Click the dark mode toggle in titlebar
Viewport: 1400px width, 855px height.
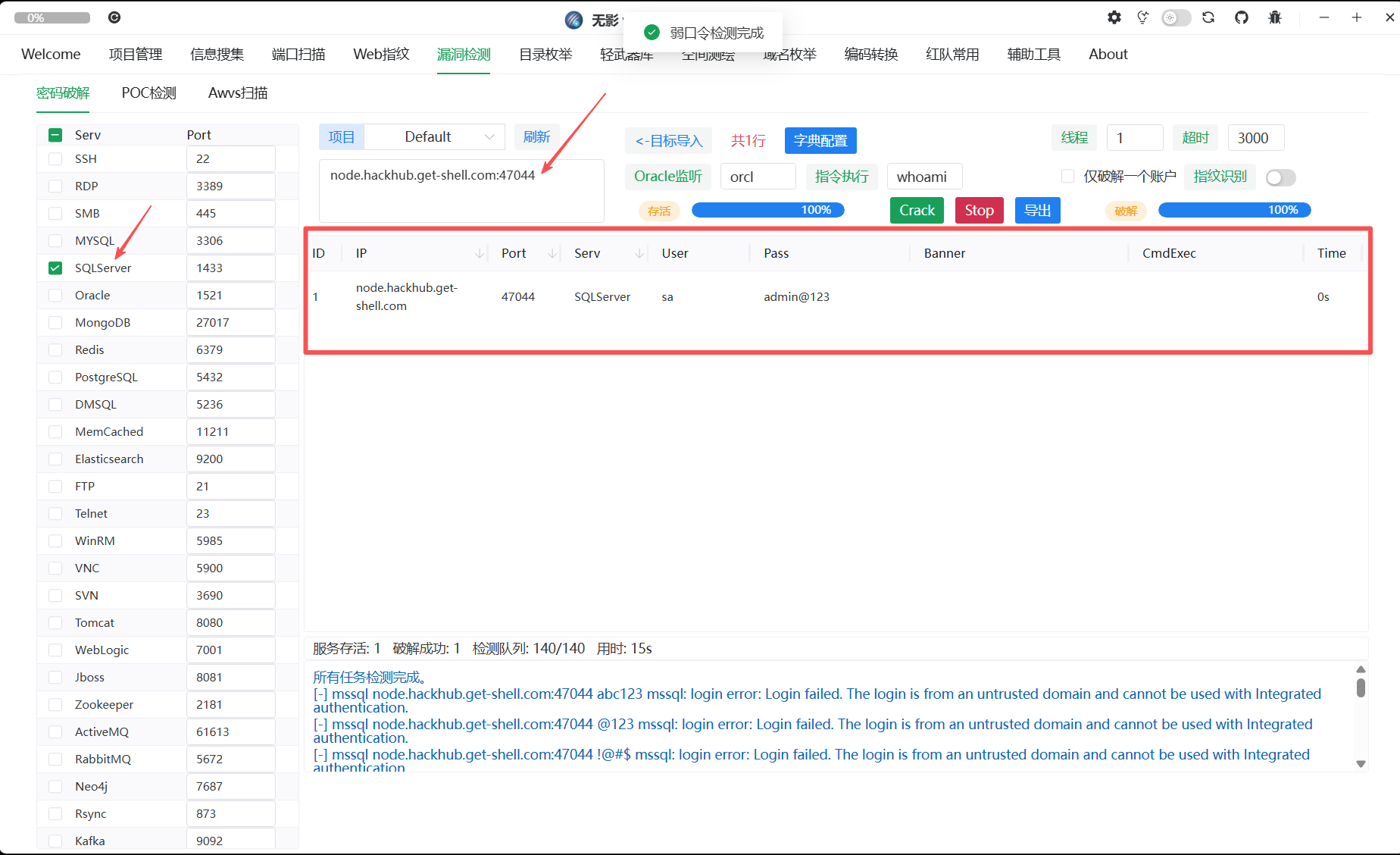coord(1176,17)
